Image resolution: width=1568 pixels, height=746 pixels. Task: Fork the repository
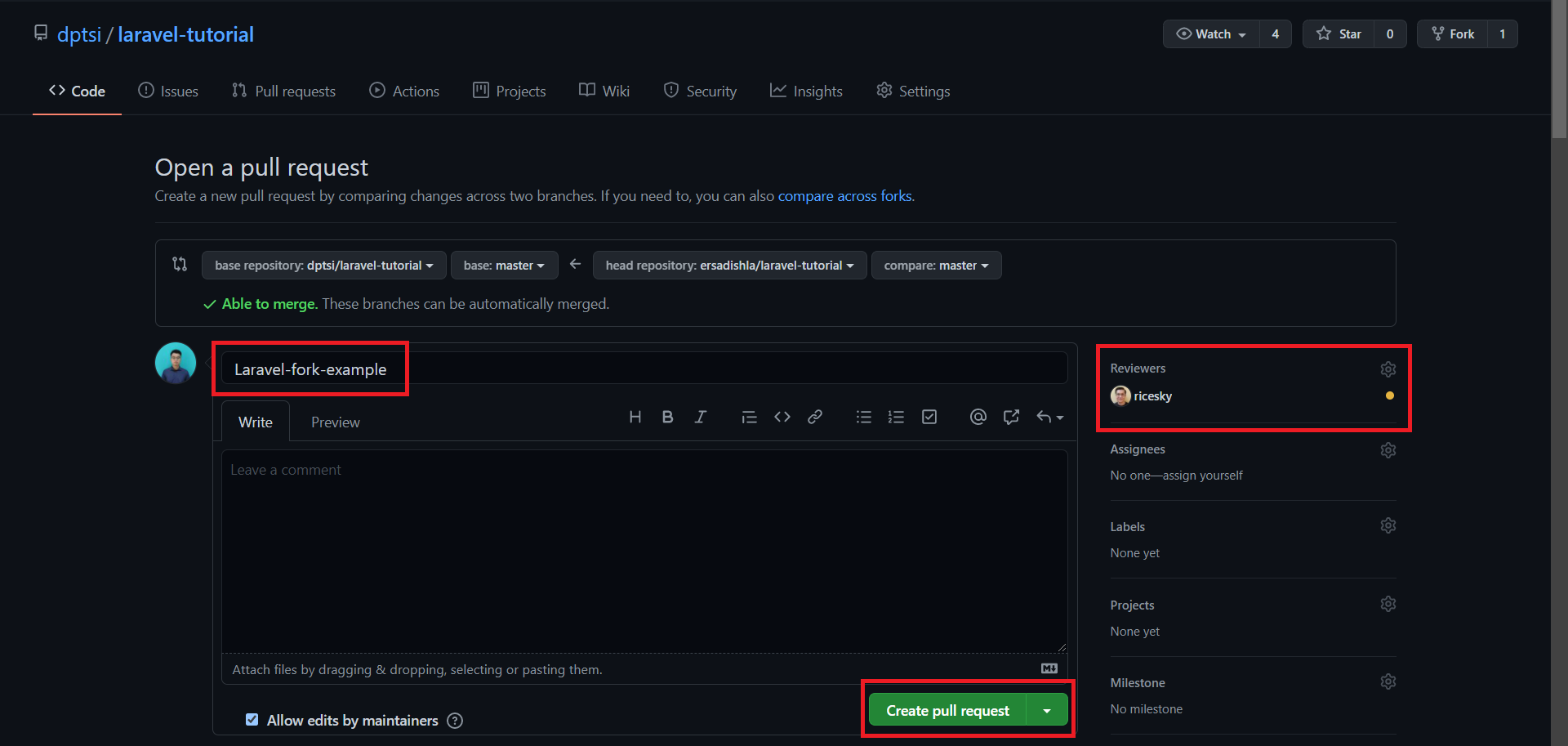(1453, 34)
